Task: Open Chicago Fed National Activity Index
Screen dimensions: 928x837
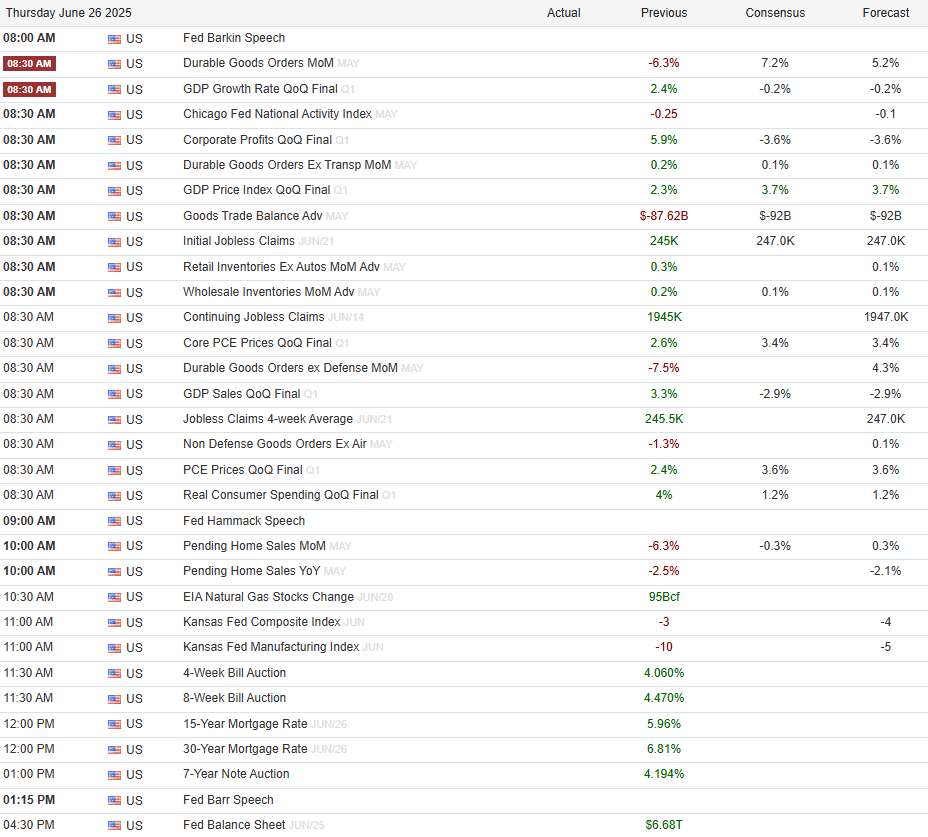Action: tap(277, 114)
